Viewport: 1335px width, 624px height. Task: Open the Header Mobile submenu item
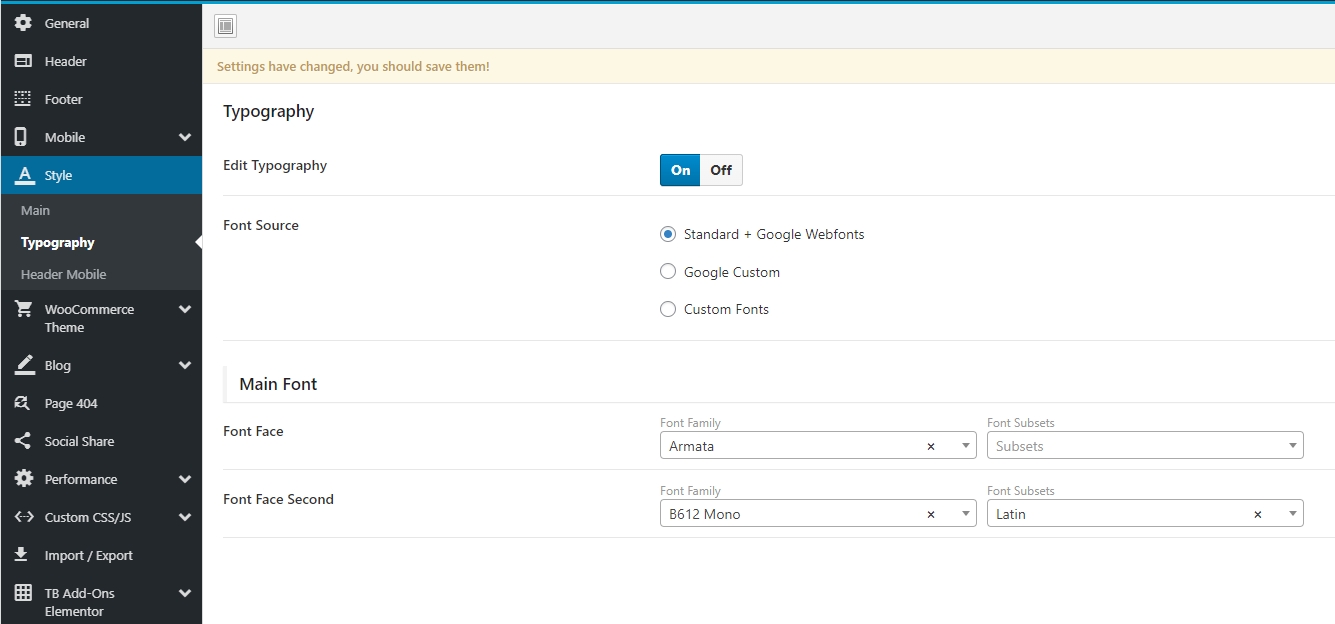coord(63,274)
